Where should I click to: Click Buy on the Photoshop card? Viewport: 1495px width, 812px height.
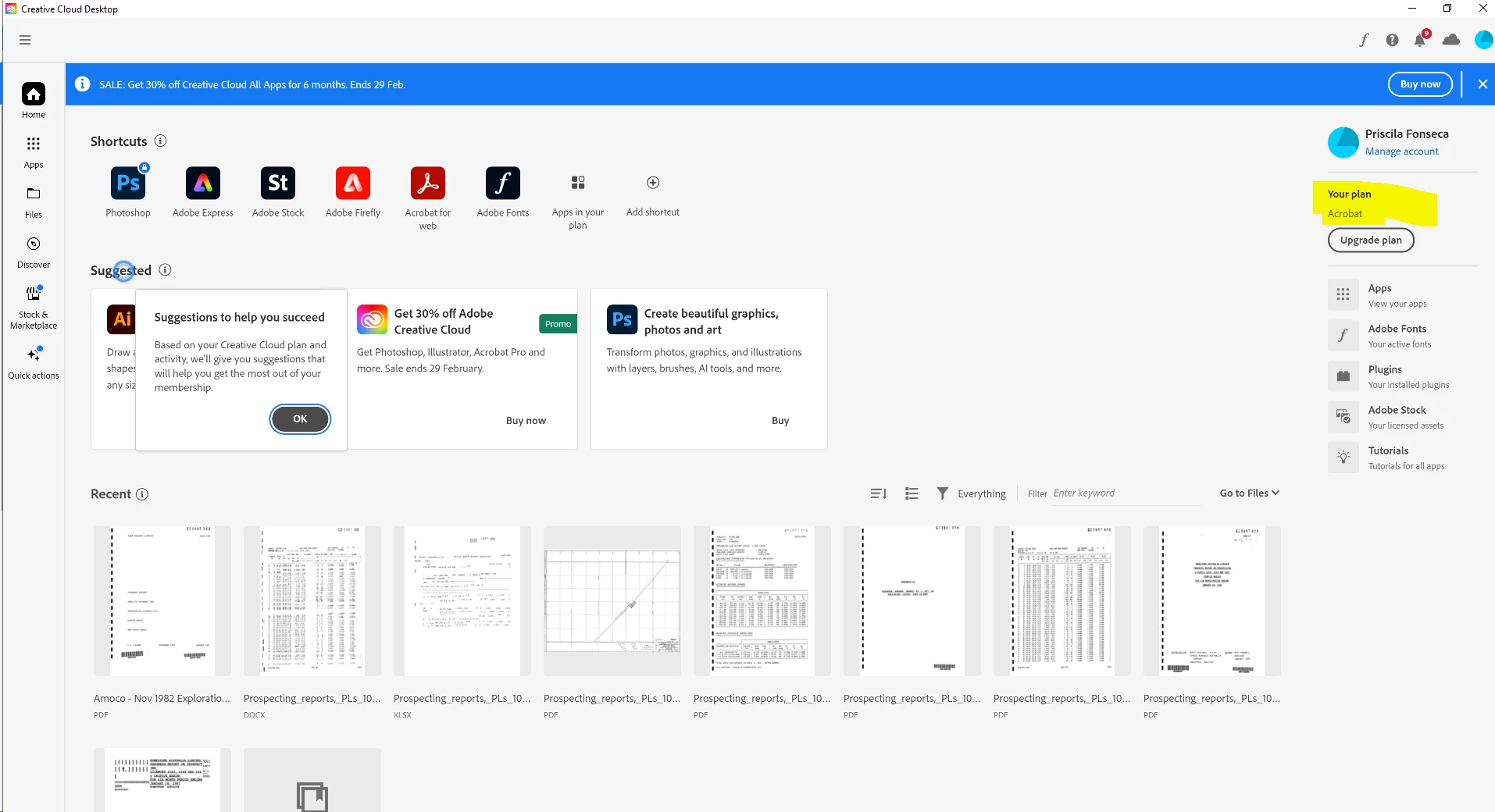[780, 420]
